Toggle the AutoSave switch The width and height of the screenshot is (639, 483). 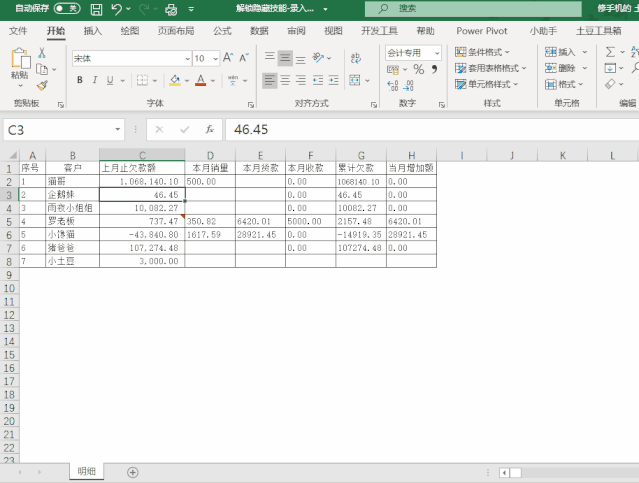[67, 9]
